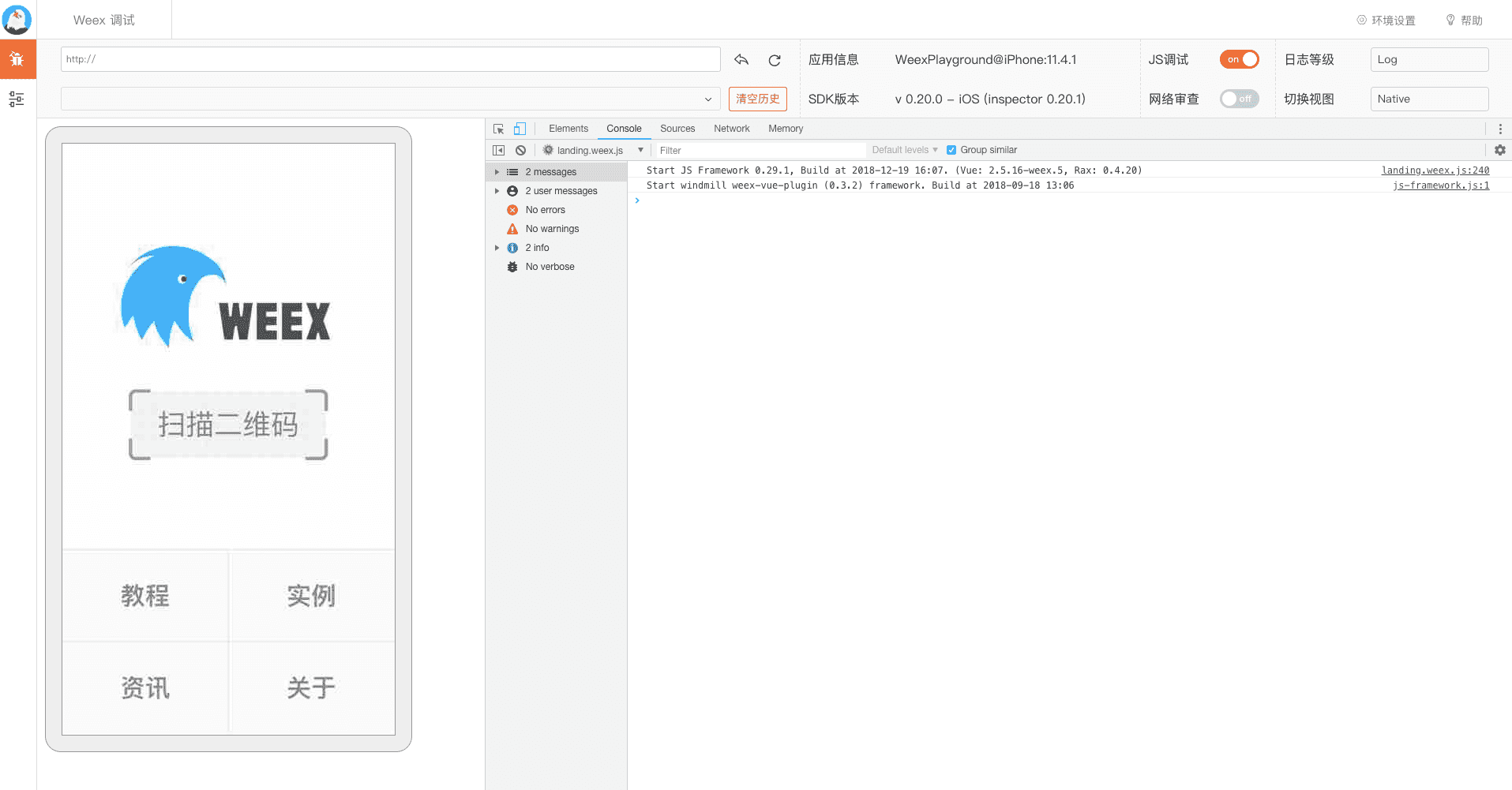
Task: Tap 关于 tile in preview
Action: [312, 688]
